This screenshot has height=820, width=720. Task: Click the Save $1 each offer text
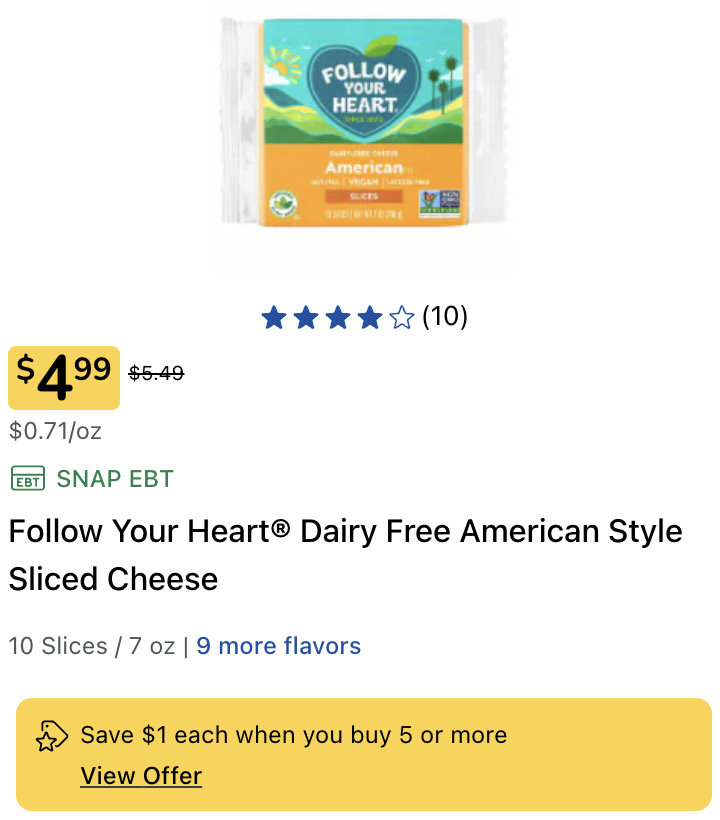294,735
